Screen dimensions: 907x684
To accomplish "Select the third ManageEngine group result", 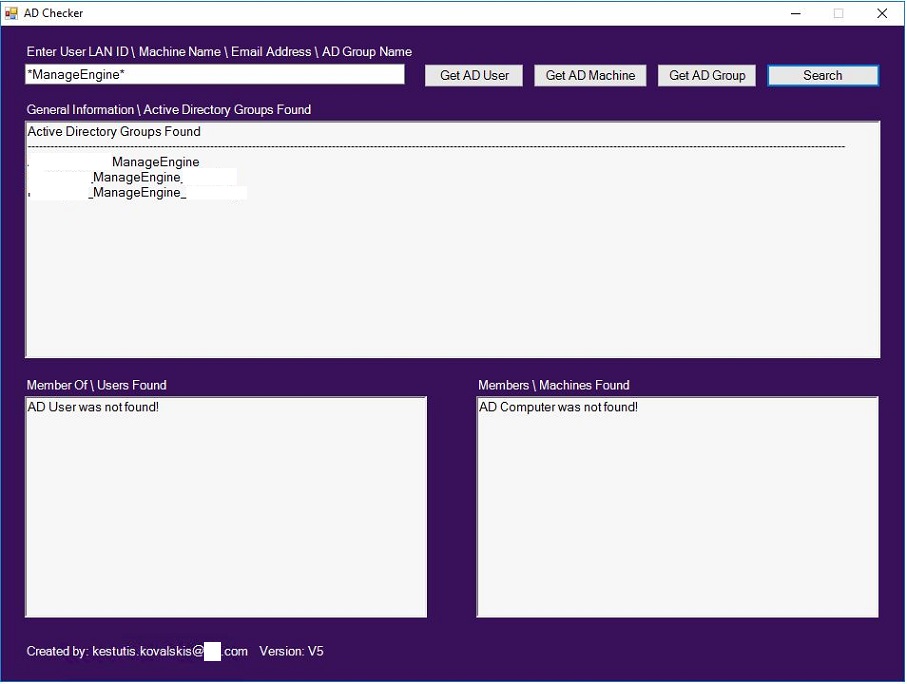I will [137, 192].
